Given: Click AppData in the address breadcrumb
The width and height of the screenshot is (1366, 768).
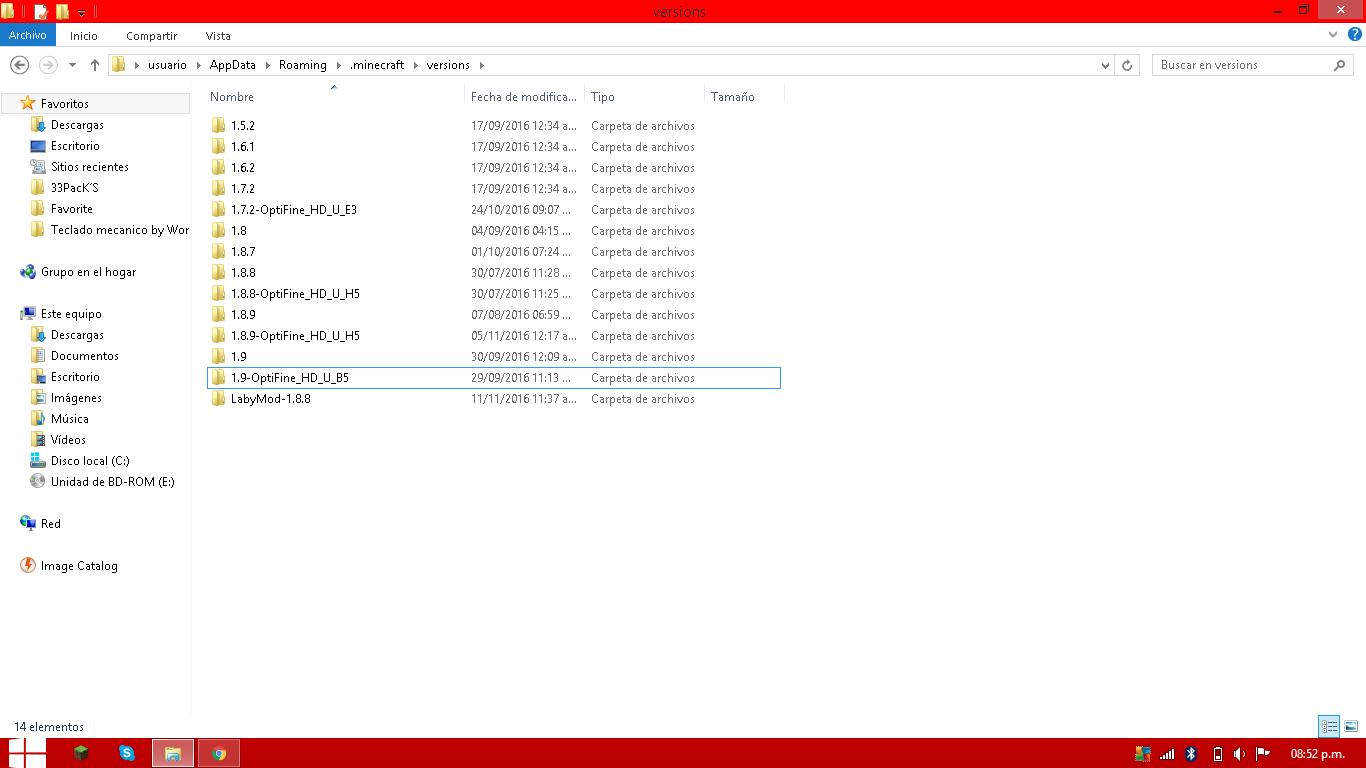Looking at the screenshot, I should coord(232,65).
